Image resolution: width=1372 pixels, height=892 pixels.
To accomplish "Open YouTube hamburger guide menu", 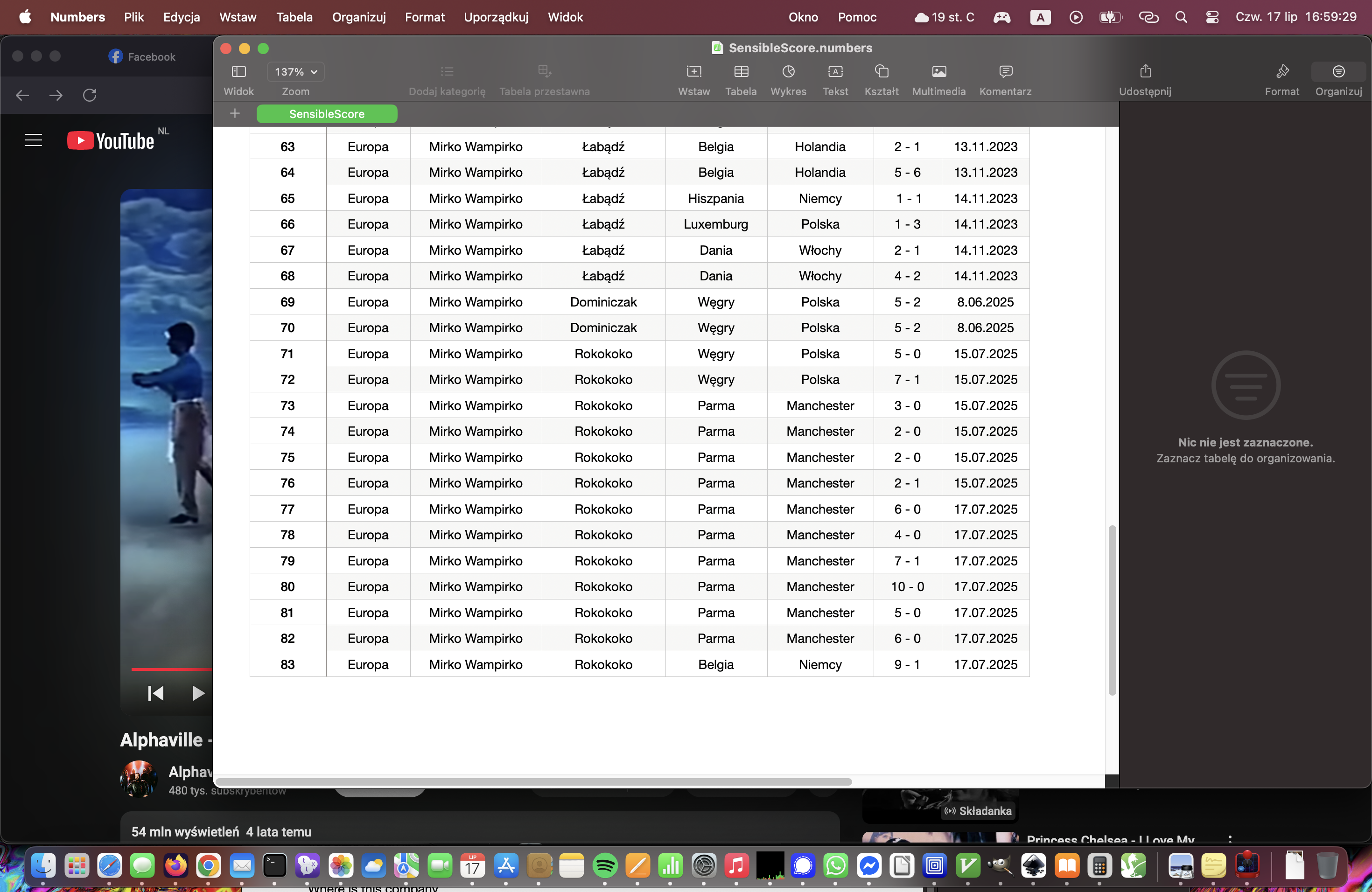I will [x=34, y=140].
